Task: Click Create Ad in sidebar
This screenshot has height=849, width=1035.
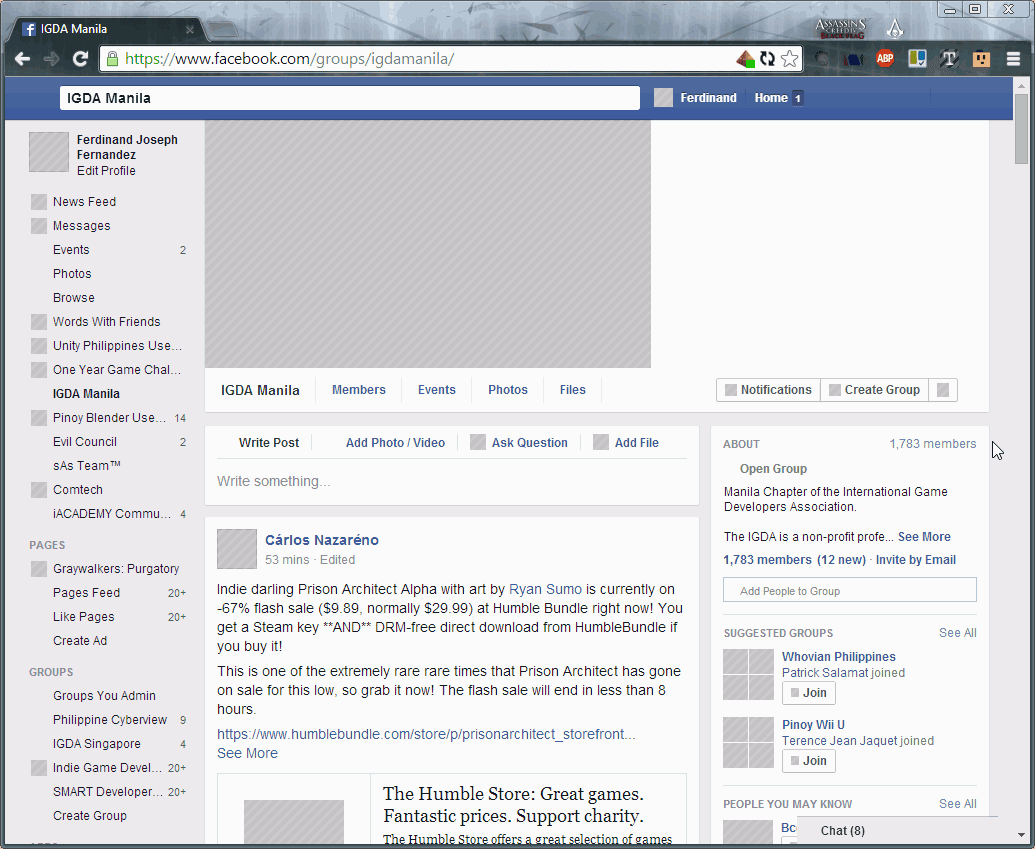Action: pyautogui.click(x=80, y=640)
